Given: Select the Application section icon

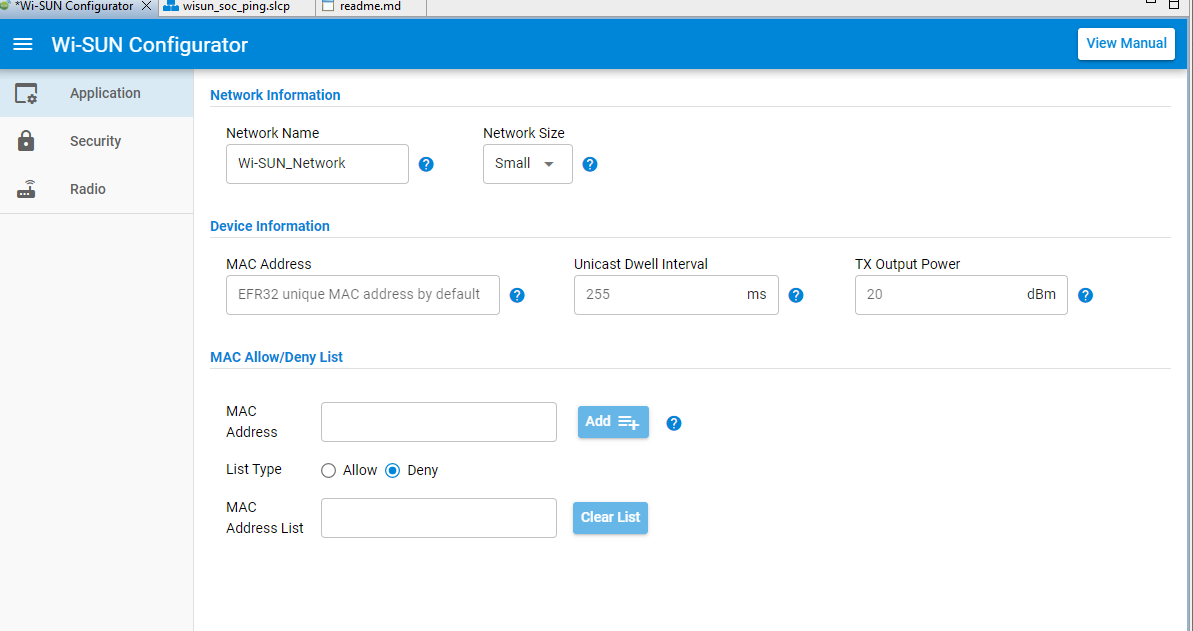Looking at the screenshot, I should click(x=26, y=93).
